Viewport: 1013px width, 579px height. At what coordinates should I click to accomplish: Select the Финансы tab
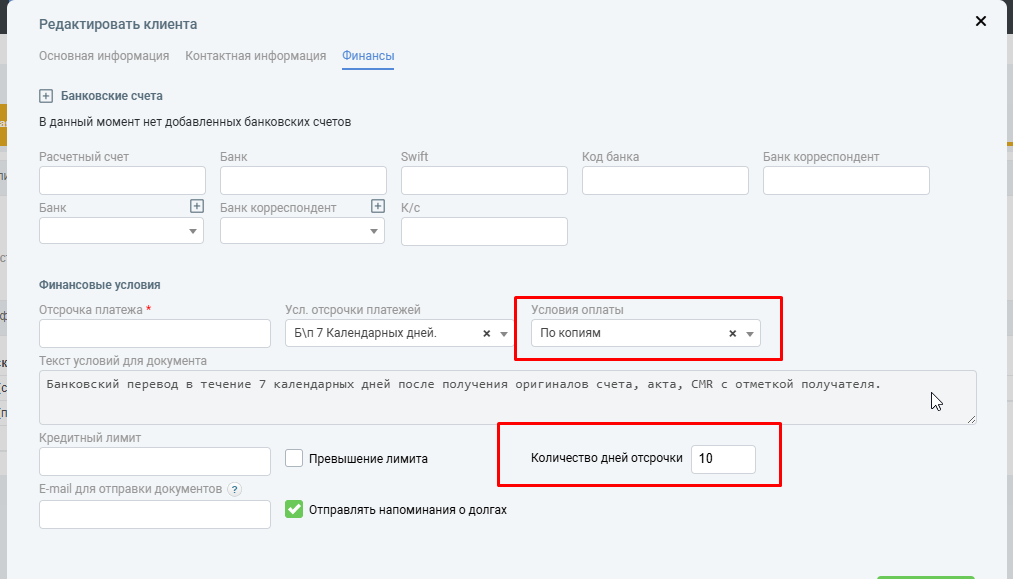(368, 56)
